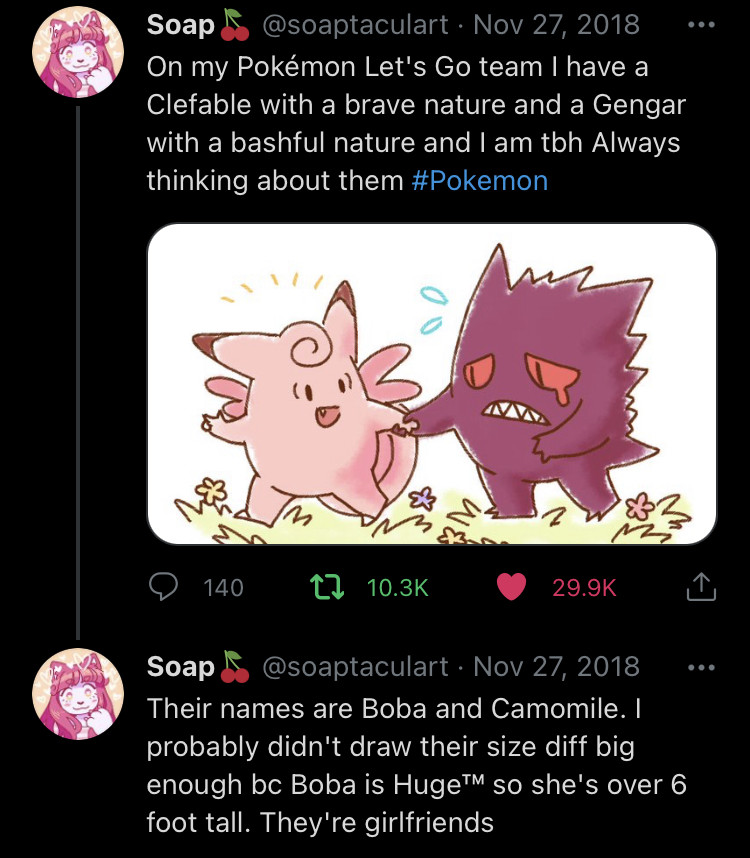Click the reply speech bubble icon
750x858 pixels.
pyautogui.click(x=164, y=588)
